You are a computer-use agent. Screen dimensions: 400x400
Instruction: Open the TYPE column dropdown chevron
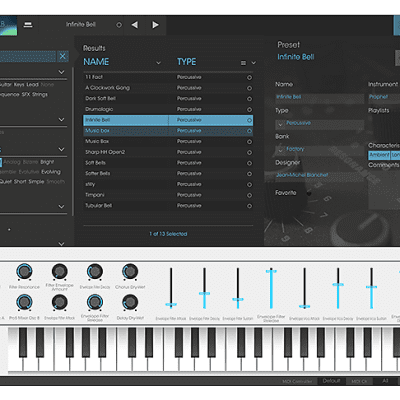point(253,63)
